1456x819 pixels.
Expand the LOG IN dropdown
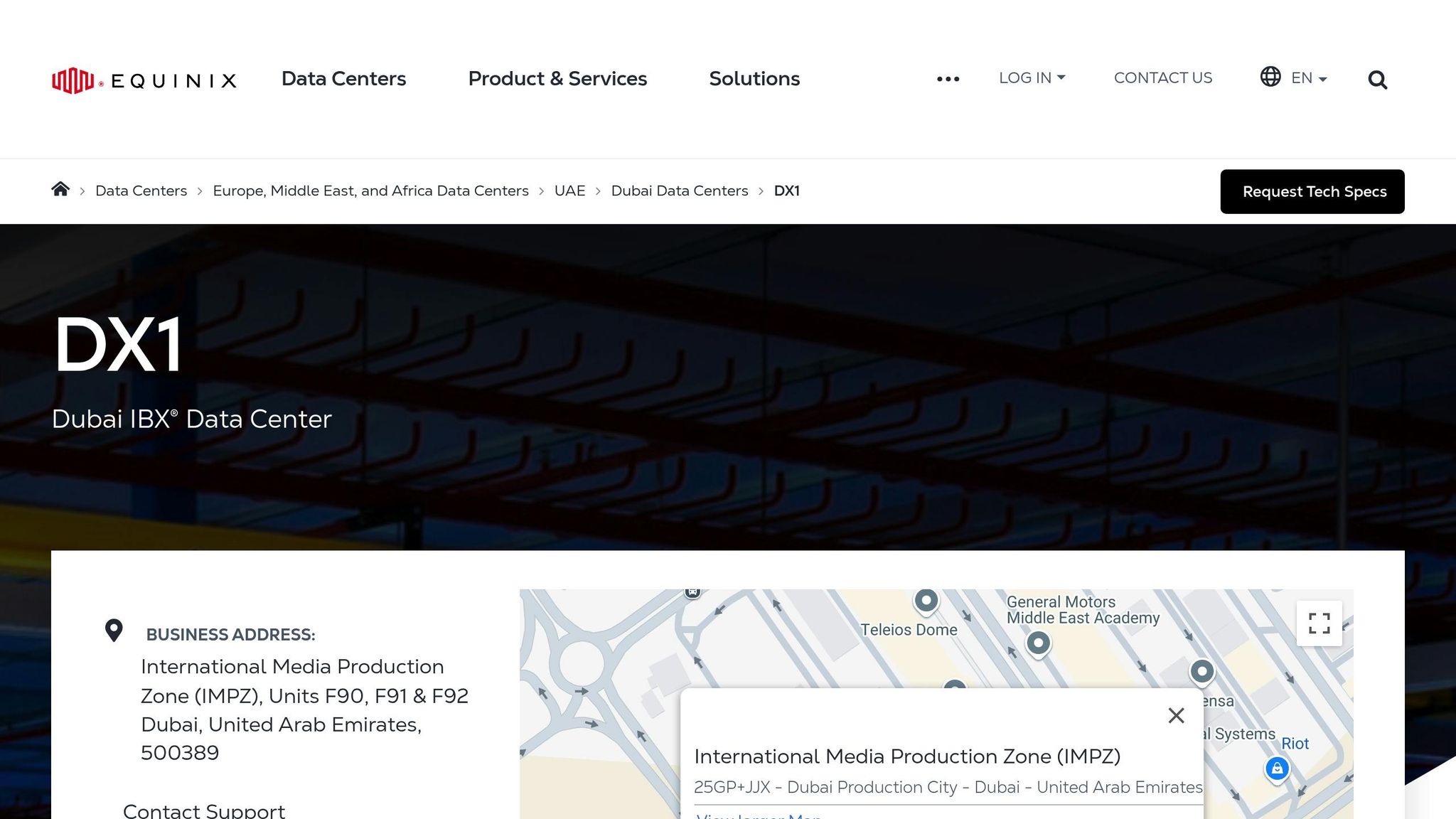point(1032,77)
